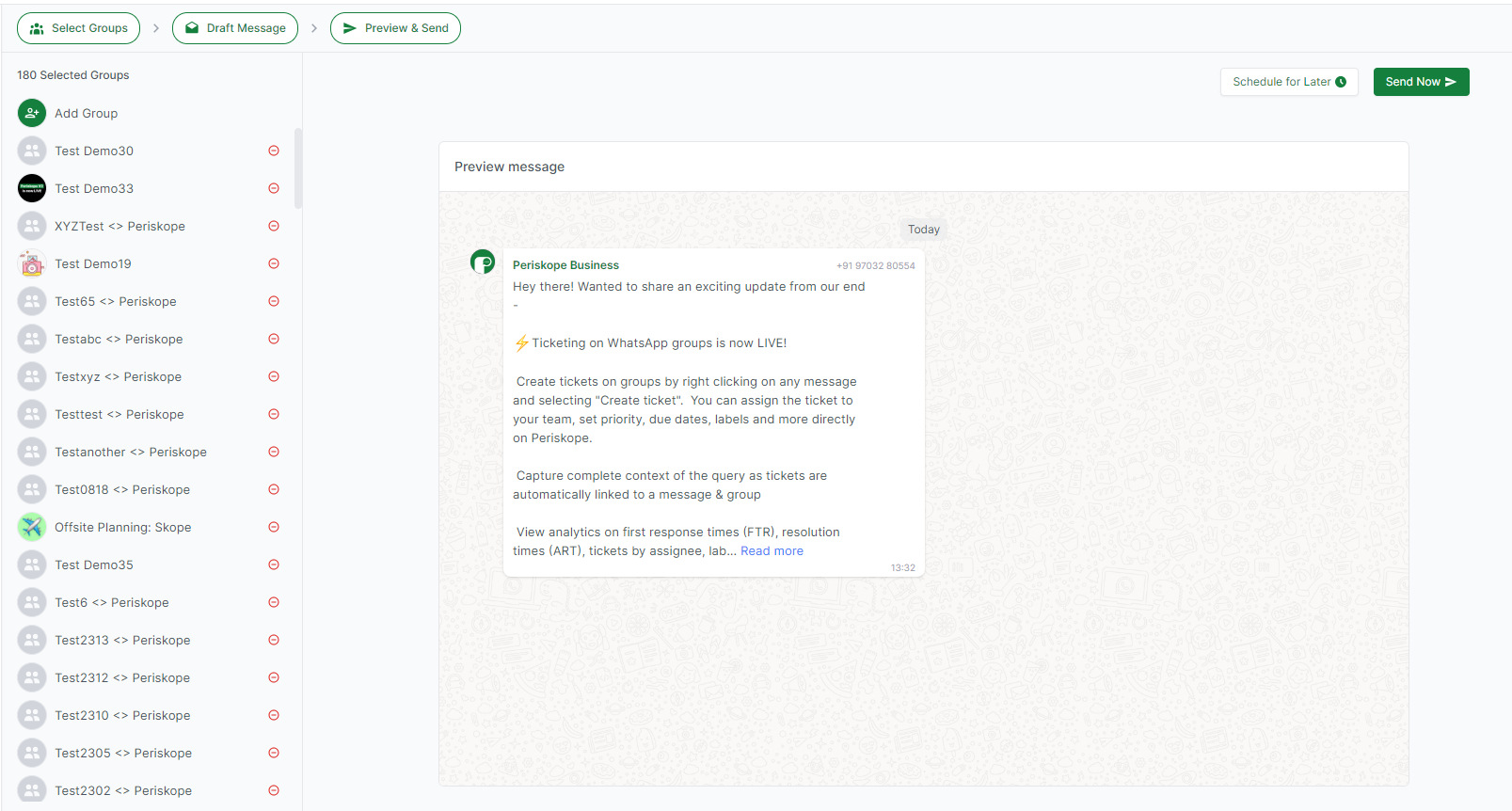This screenshot has width=1512, height=811.
Task: Click Send Now button
Action: (1421, 82)
